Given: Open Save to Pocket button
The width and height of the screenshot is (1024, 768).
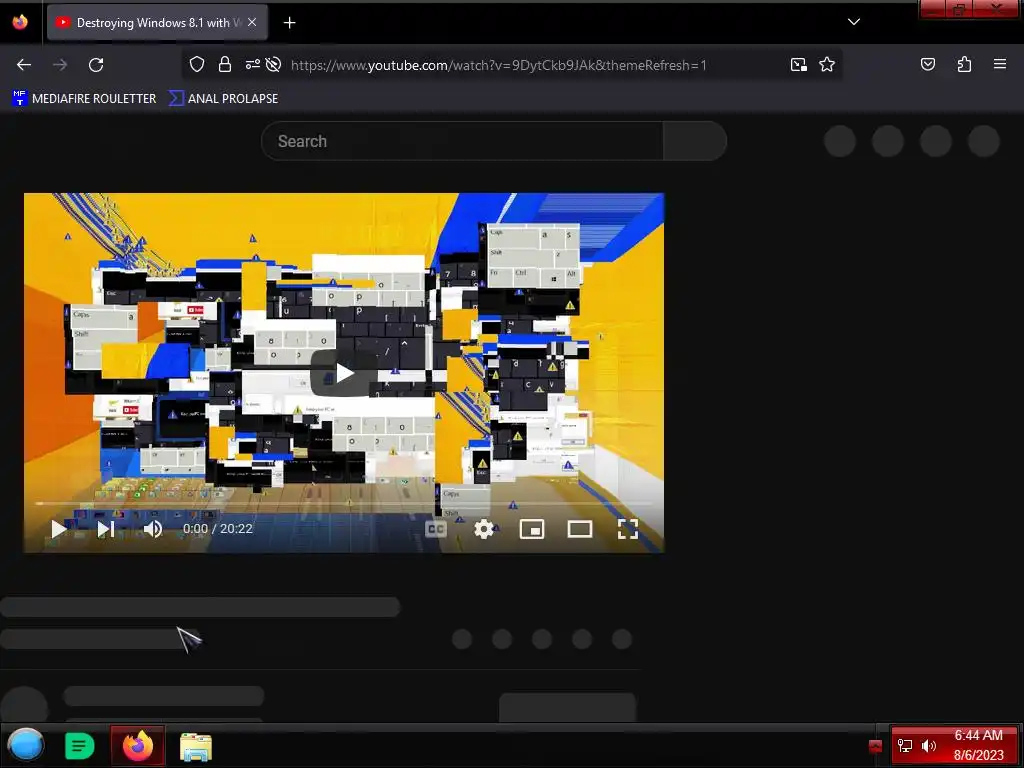Looking at the screenshot, I should 927,64.
